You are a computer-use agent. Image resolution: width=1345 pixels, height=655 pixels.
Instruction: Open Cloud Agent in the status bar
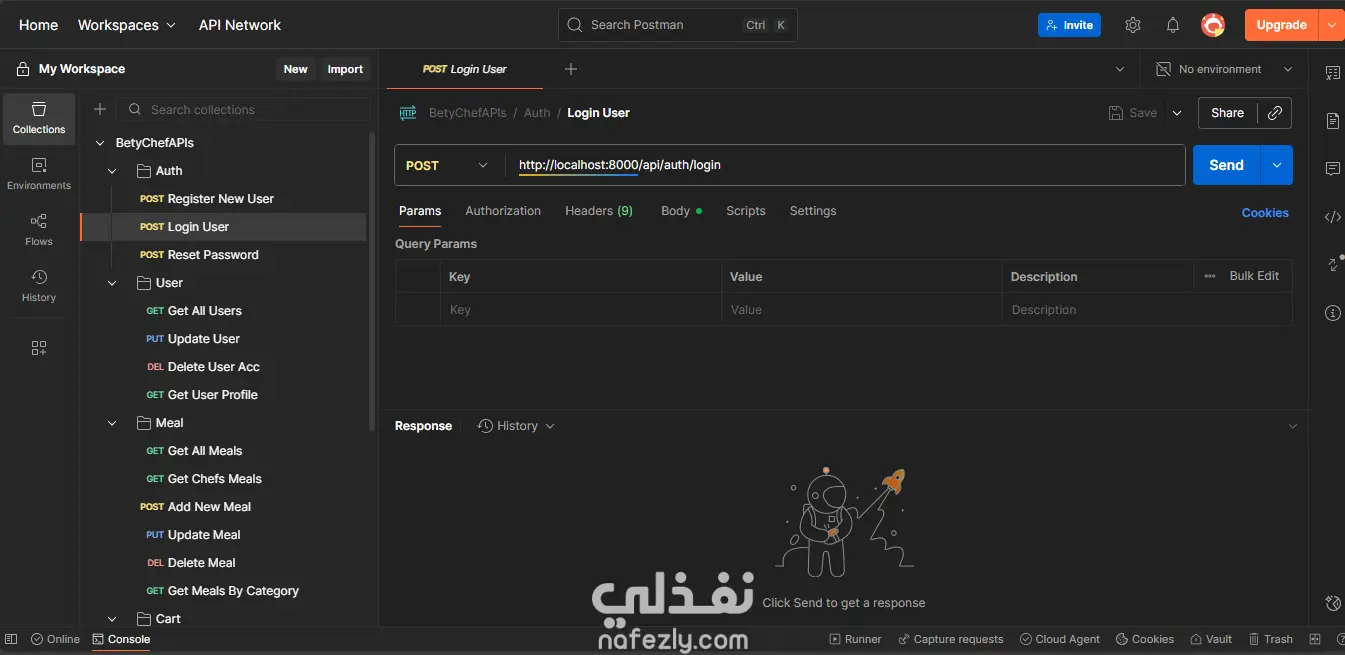(x=1060, y=639)
